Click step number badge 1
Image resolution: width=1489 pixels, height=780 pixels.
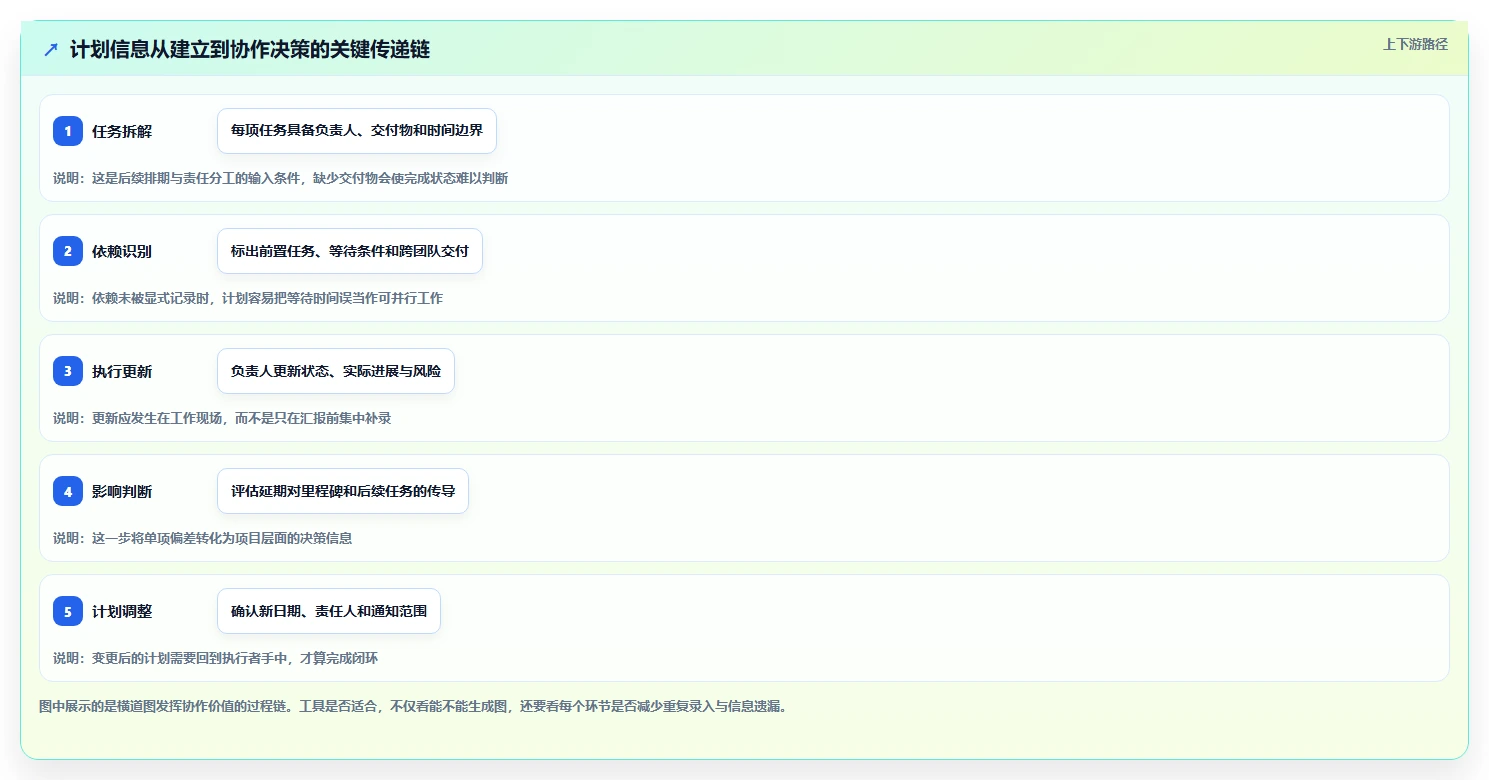(x=68, y=131)
